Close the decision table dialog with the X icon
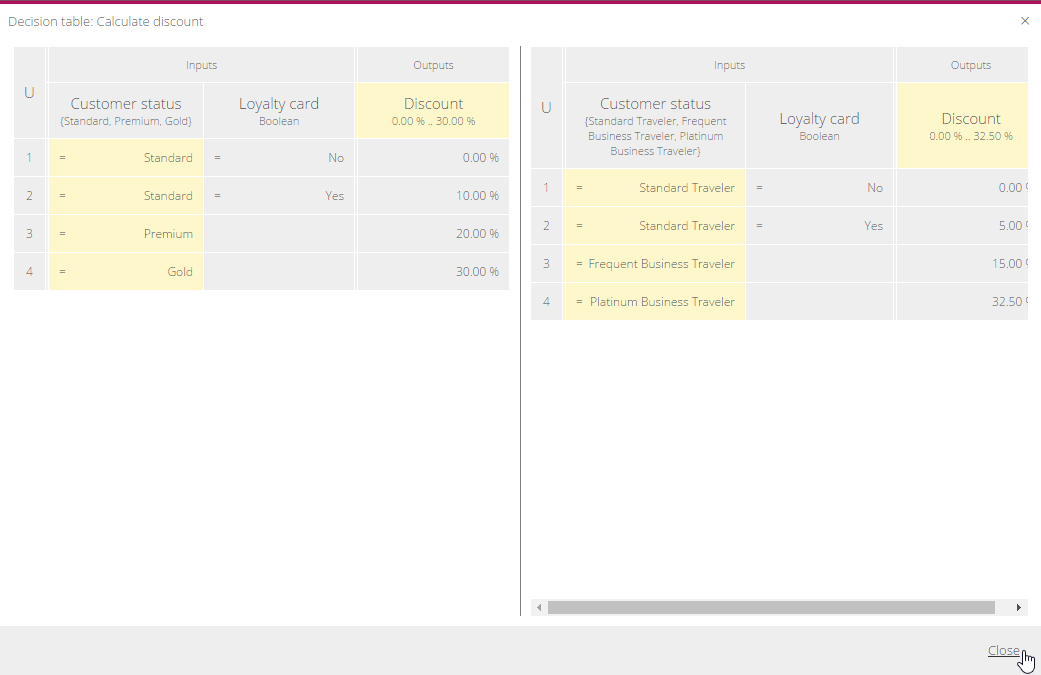 (1024, 21)
